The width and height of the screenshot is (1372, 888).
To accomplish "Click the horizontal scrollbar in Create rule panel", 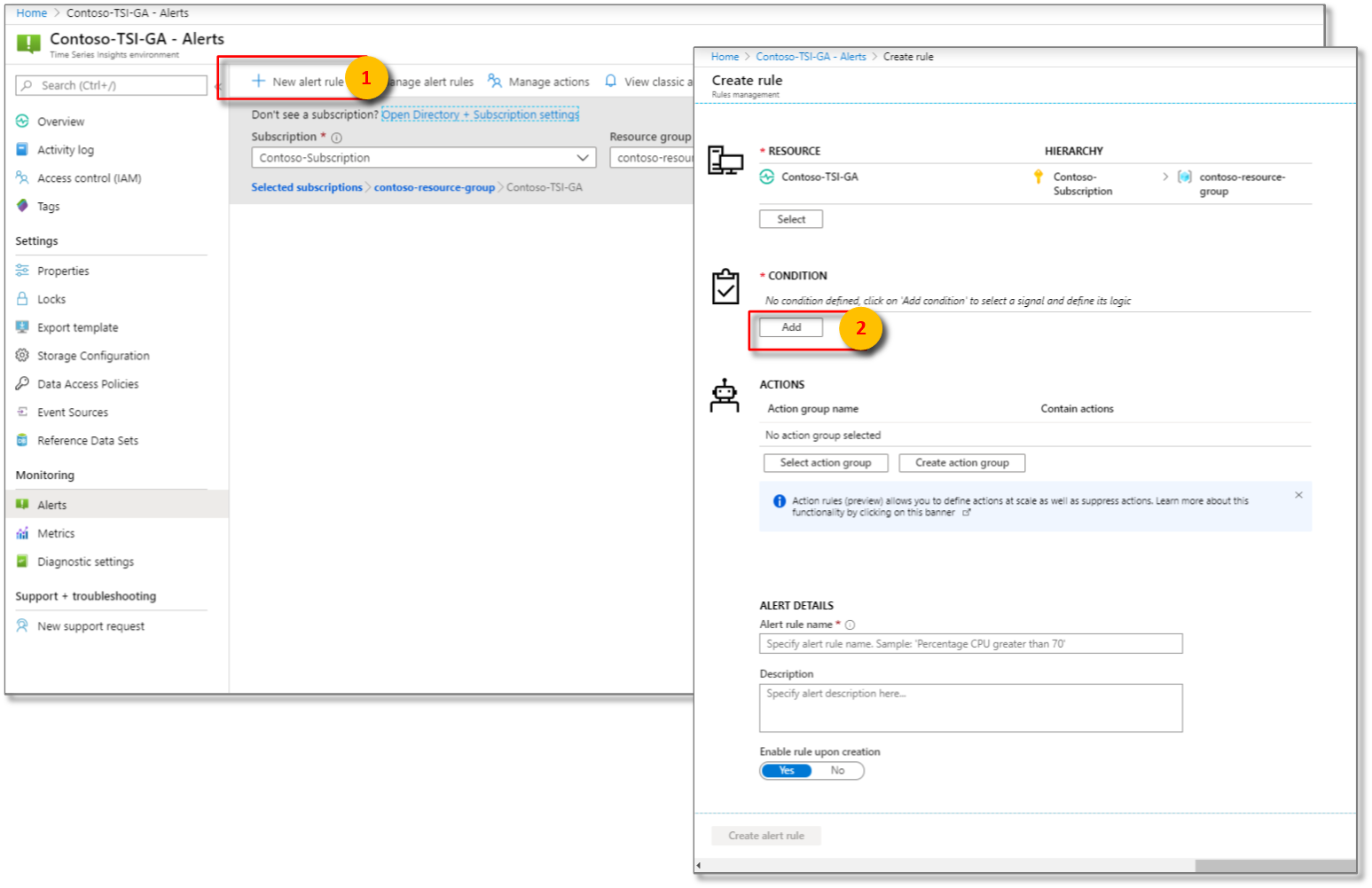I will tap(1275, 866).
